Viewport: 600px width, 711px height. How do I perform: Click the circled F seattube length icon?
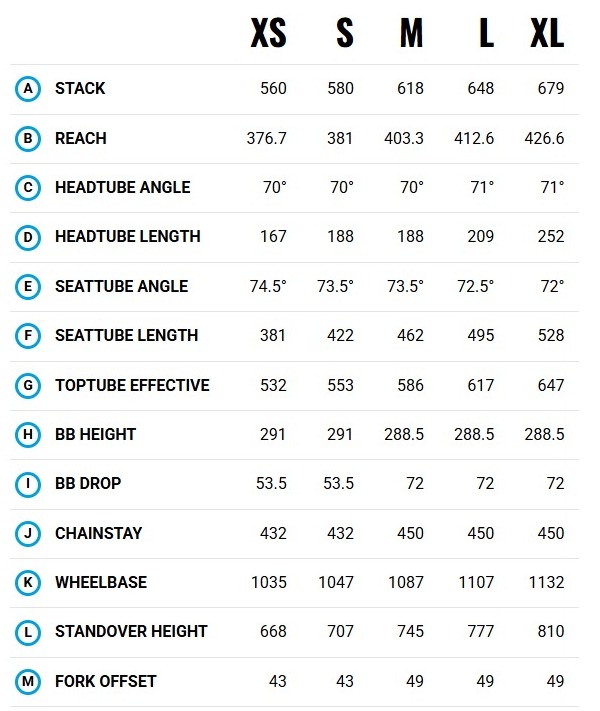pos(28,335)
